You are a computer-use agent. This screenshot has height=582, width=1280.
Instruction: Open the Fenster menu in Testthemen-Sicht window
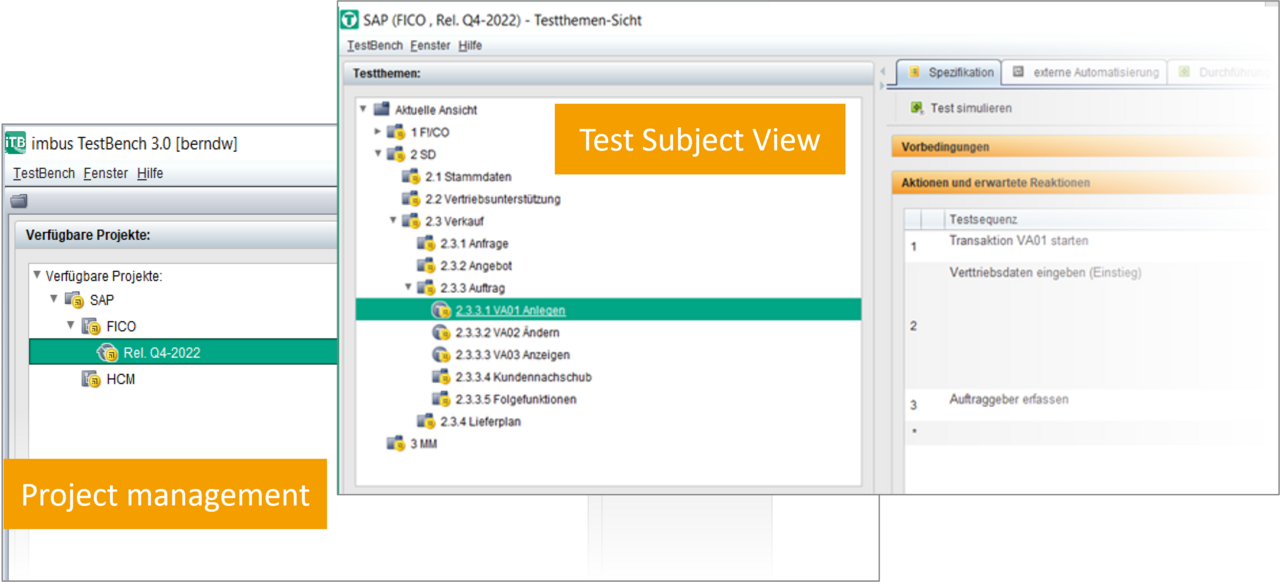point(430,46)
